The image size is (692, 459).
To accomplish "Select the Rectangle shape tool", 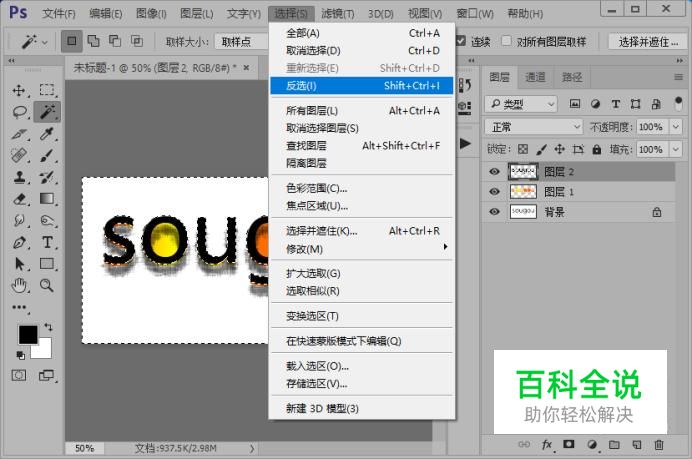I will pyautogui.click(x=47, y=264).
